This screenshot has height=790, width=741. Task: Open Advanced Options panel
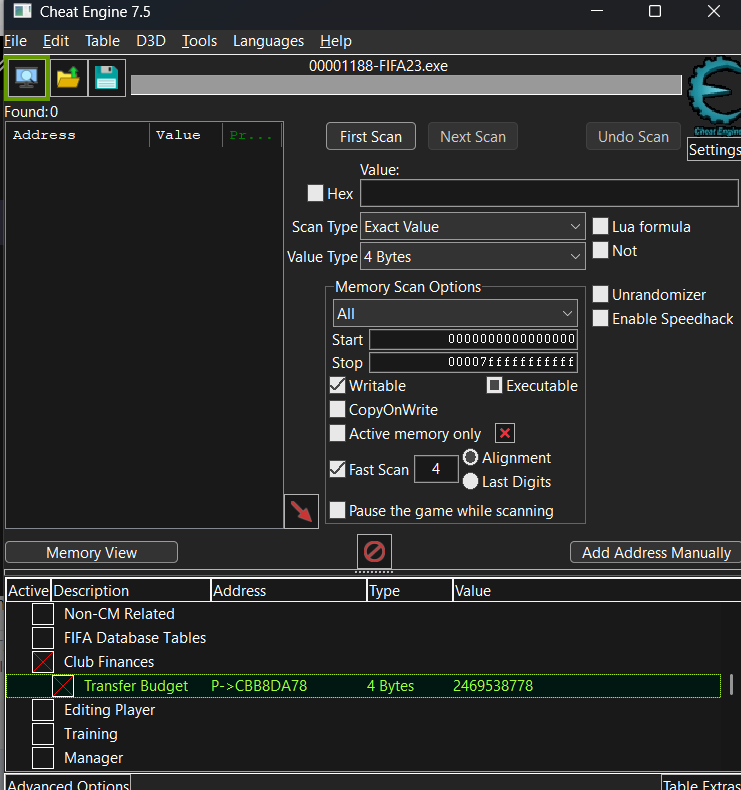[68, 783]
